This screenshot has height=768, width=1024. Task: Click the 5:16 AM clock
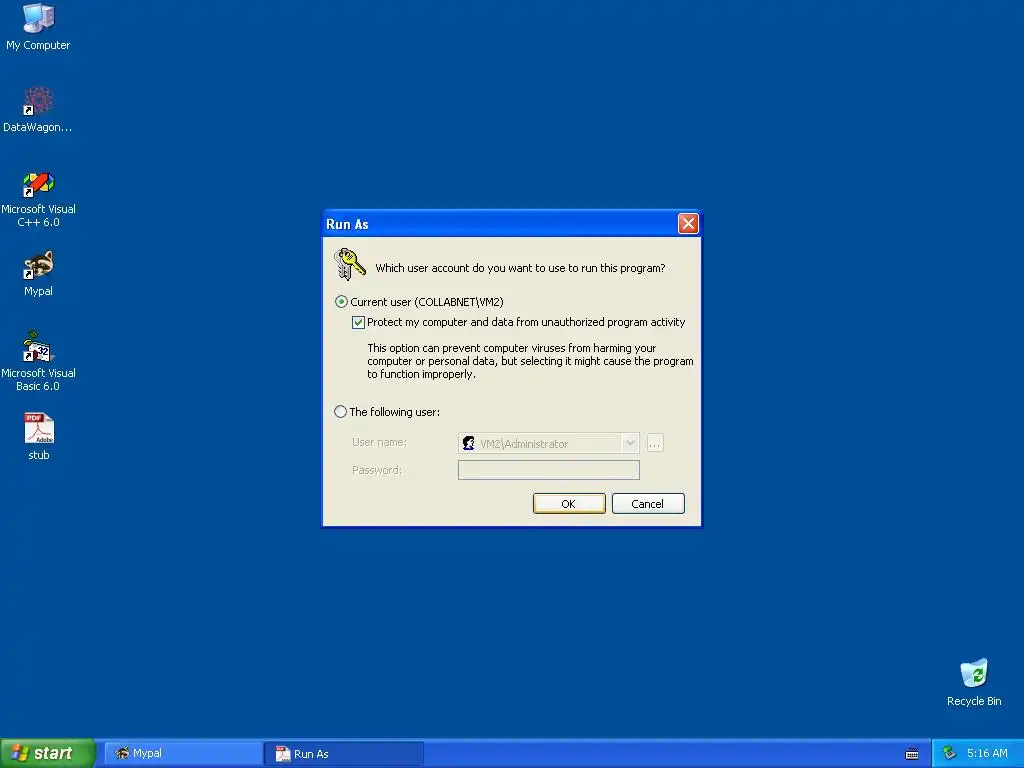point(987,754)
